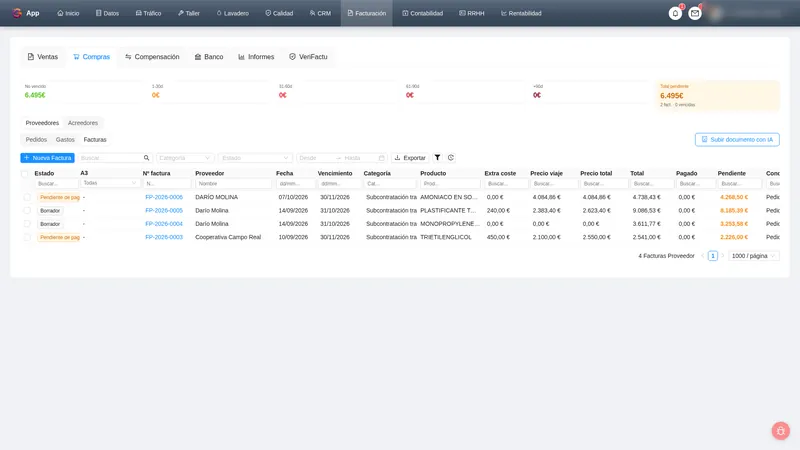Open the Taller menu

coord(189,13)
